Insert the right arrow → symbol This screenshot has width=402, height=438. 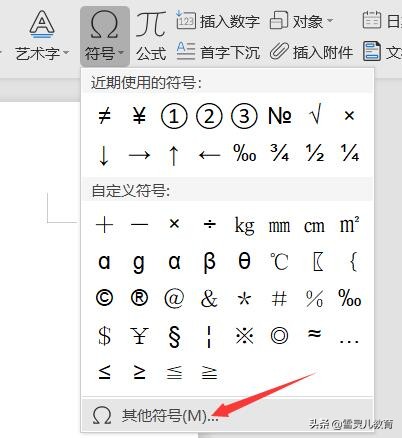tap(139, 155)
